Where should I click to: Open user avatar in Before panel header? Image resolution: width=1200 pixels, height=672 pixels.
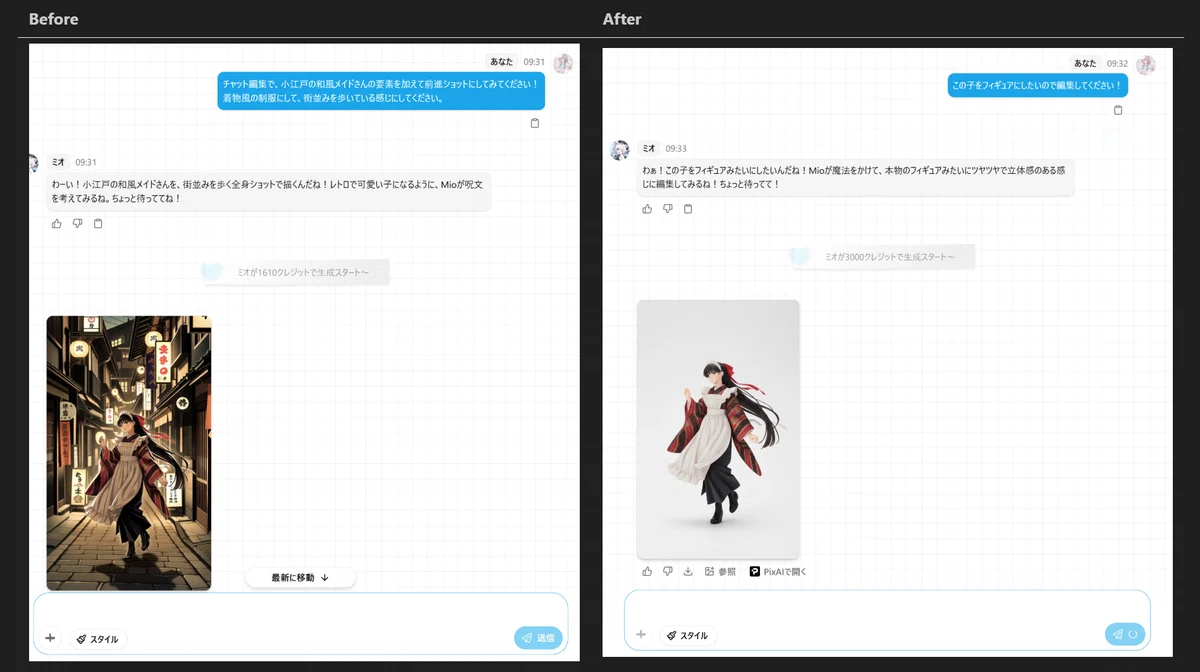(563, 63)
